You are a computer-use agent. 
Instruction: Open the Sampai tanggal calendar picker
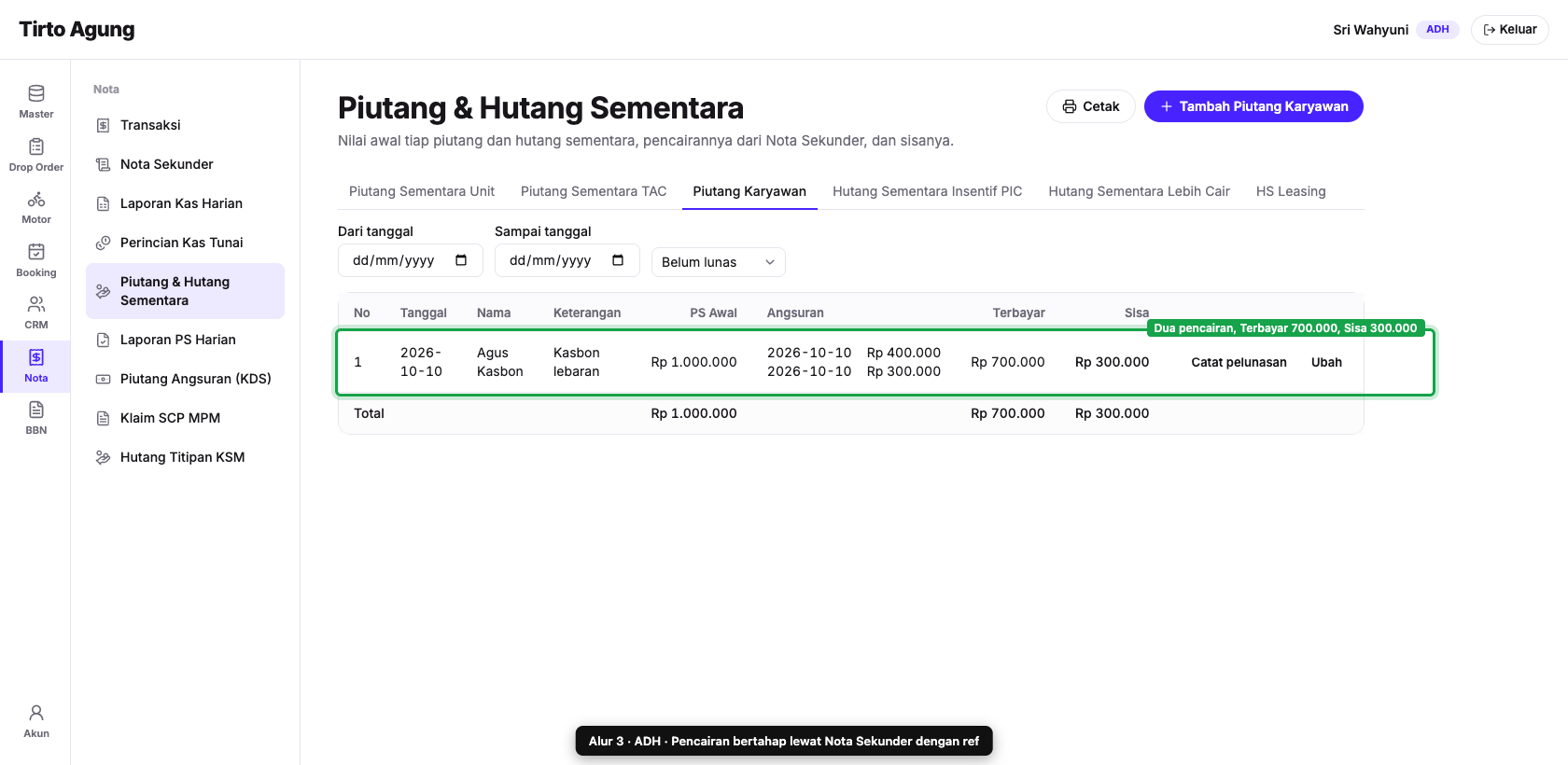pyautogui.click(x=618, y=260)
